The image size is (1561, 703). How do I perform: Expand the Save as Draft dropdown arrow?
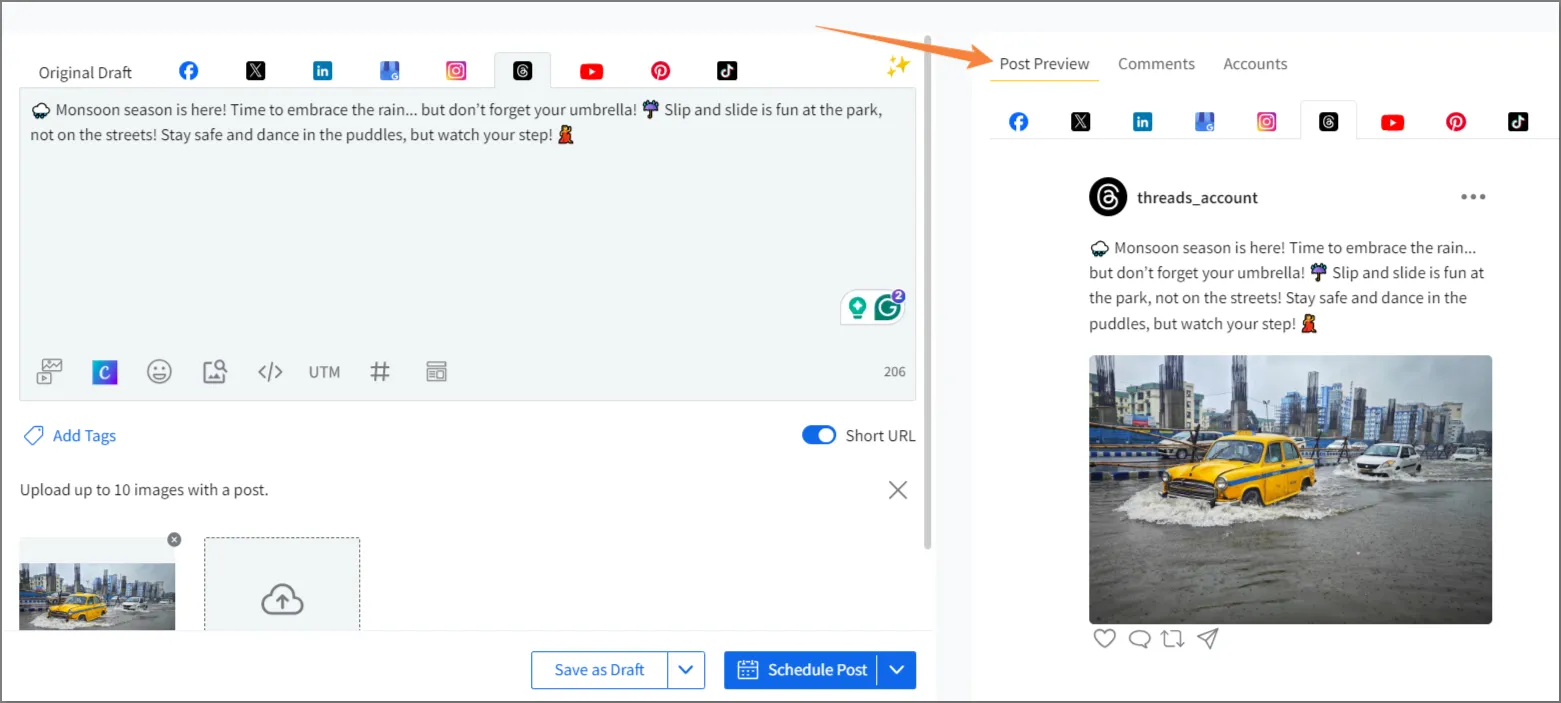coord(686,670)
